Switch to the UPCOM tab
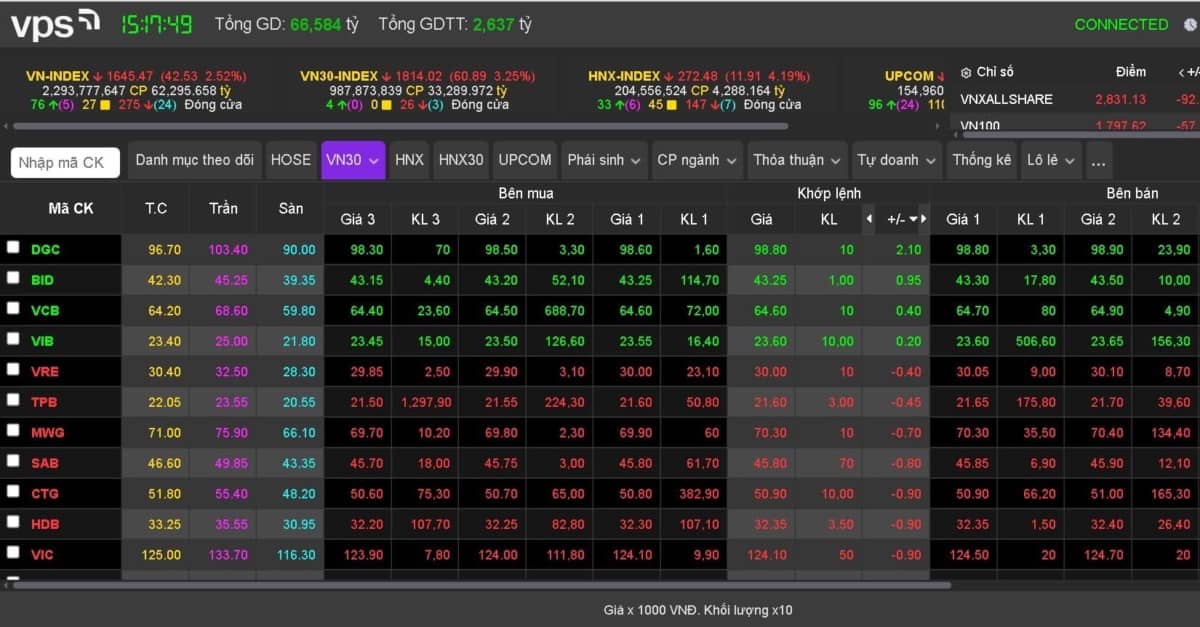The width and height of the screenshot is (1200, 627). pos(525,160)
